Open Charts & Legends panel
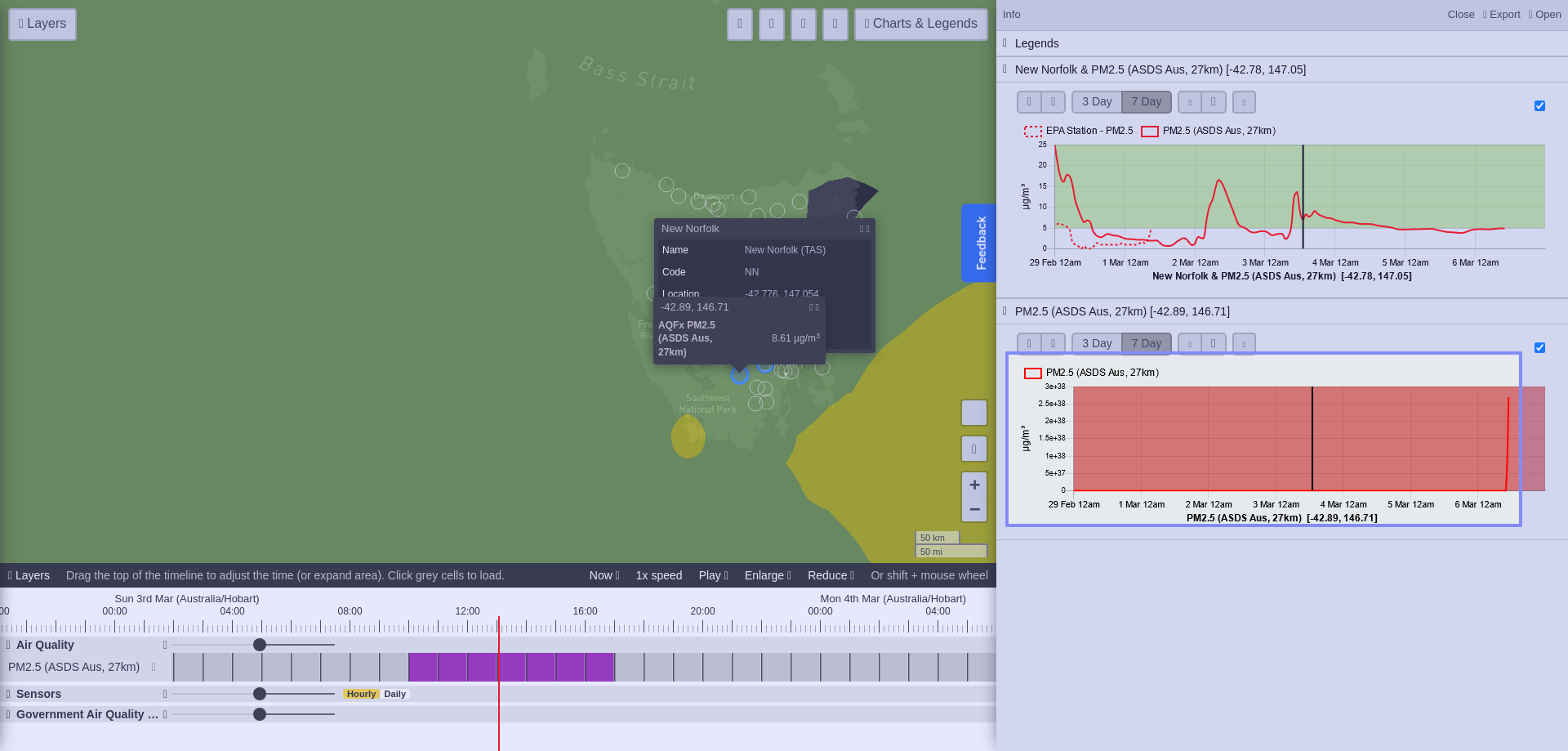 (921, 24)
